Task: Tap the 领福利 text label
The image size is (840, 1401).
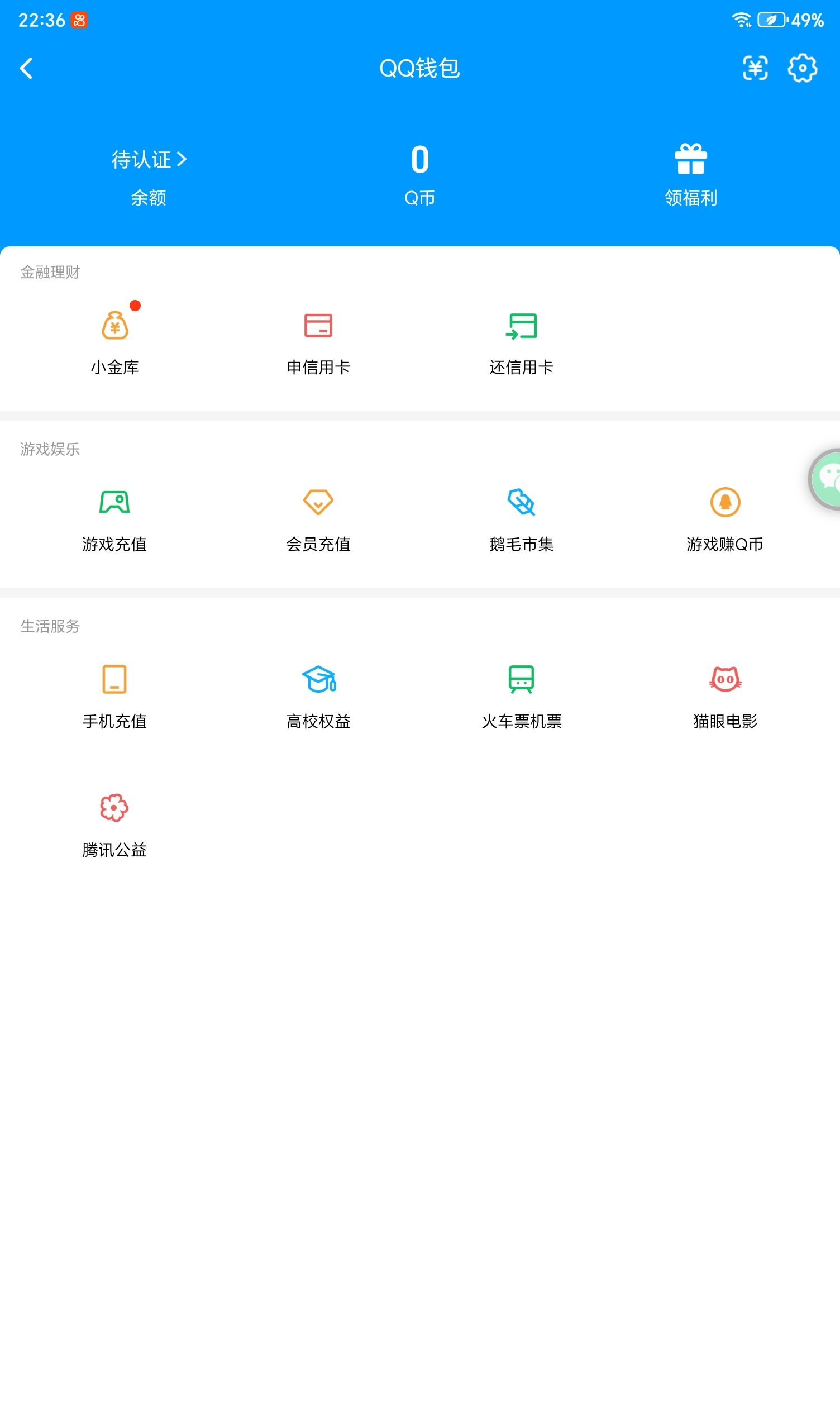Action: point(690,198)
